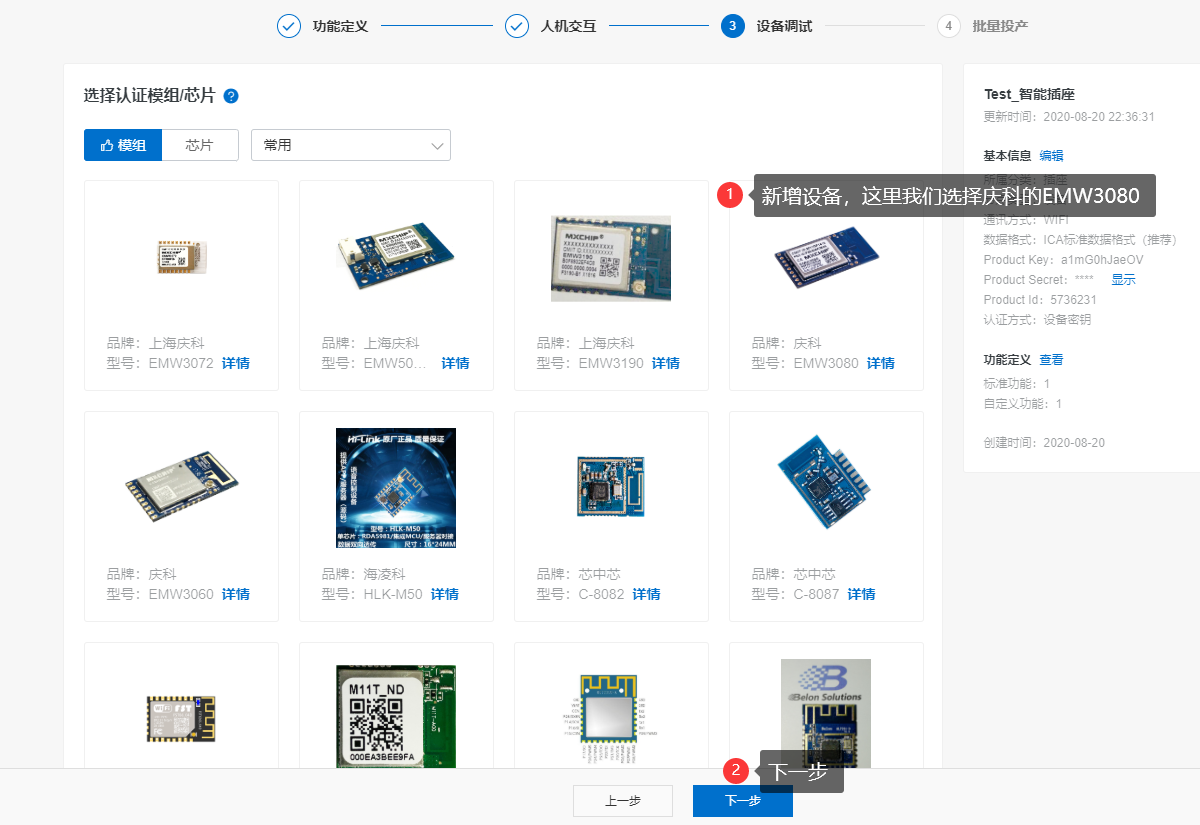
Task: Open 详情 for EMW3080
Action: (881, 363)
